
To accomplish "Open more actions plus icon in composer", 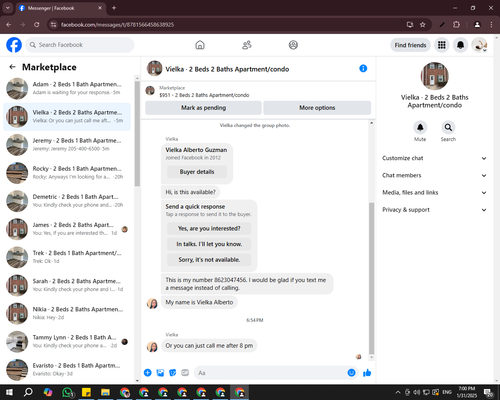I will [x=147, y=373].
